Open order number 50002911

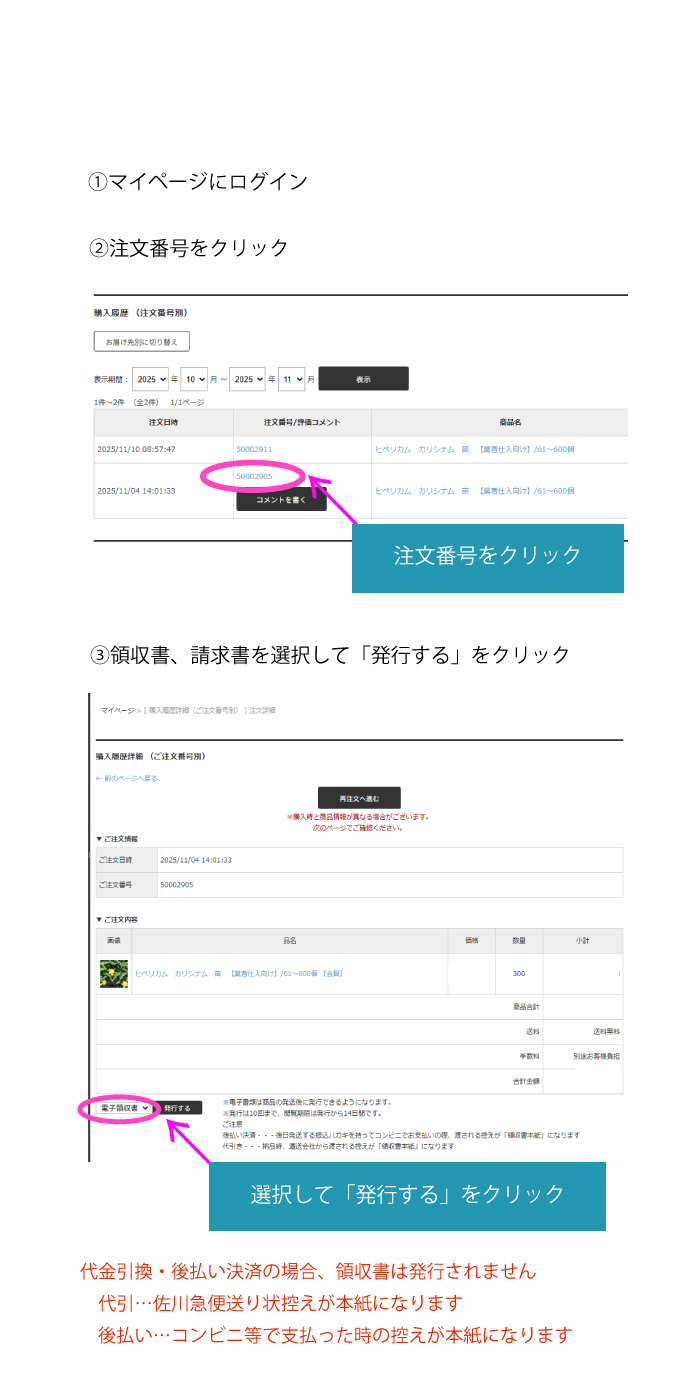pos(254,450)
